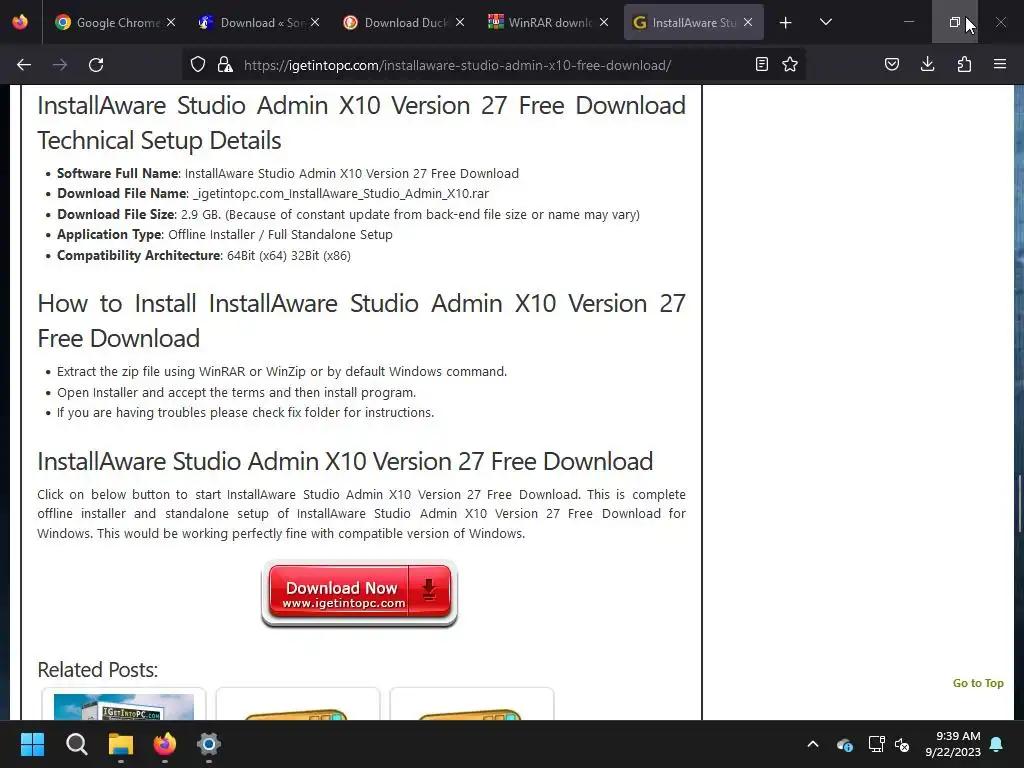This screenshot has width=1024, height=768.
Task: Open a new tab with plus button
Action: tap(786, 23)
